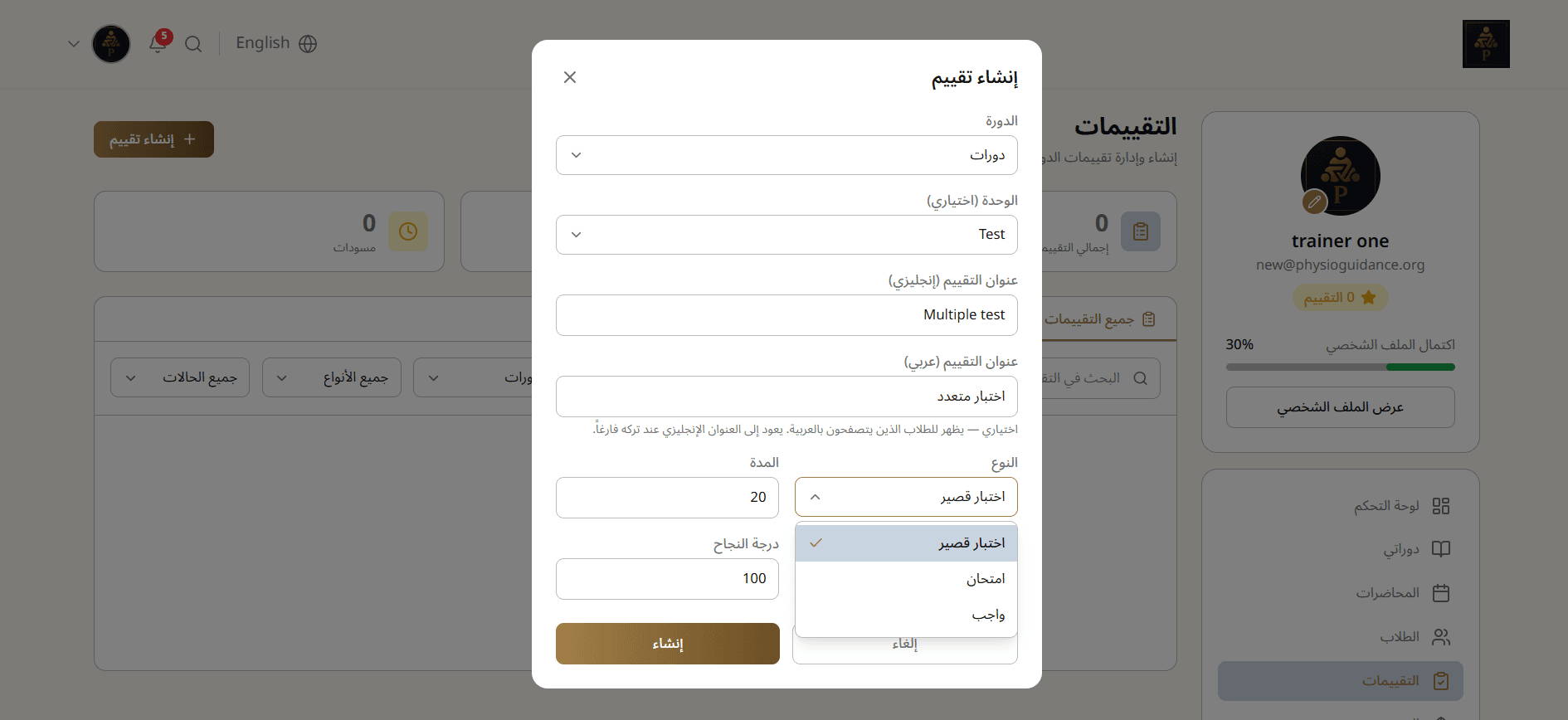
Task: Click عرض الملف الشخصي button
Action: (x=1341, y=407)
